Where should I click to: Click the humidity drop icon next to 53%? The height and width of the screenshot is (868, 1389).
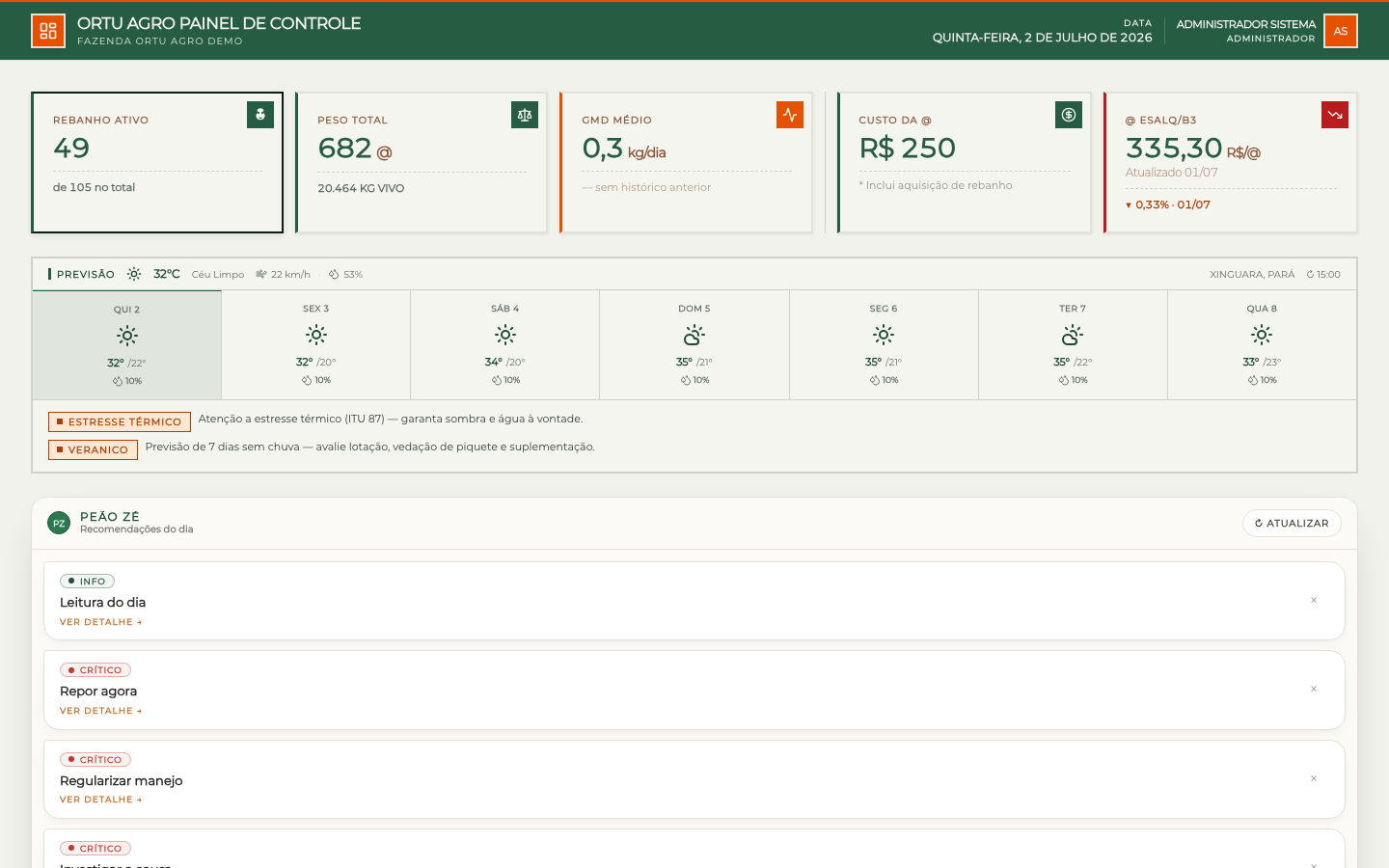click(x=334, y=275)
